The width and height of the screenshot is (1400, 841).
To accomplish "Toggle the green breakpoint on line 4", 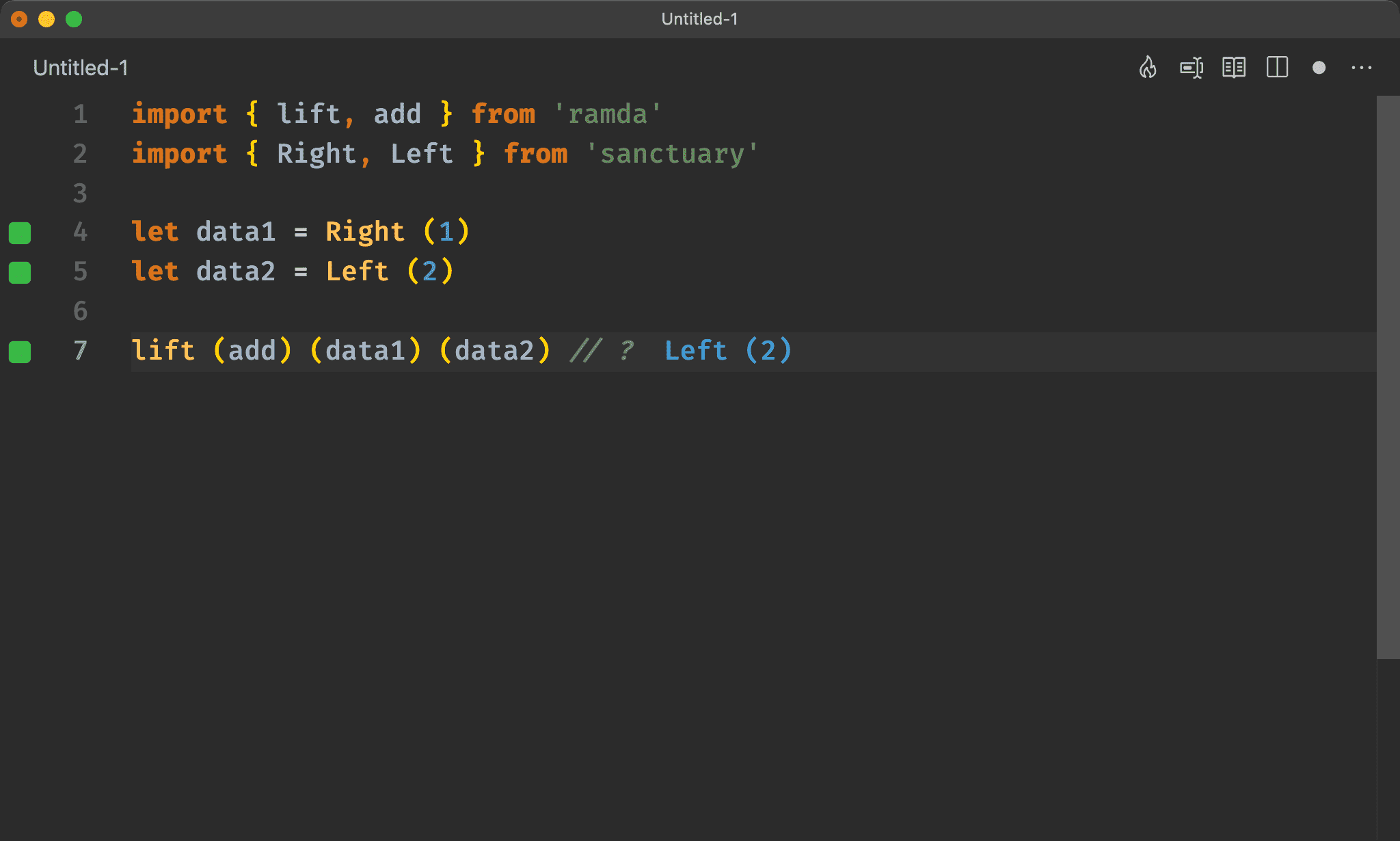I will point(21,231).
